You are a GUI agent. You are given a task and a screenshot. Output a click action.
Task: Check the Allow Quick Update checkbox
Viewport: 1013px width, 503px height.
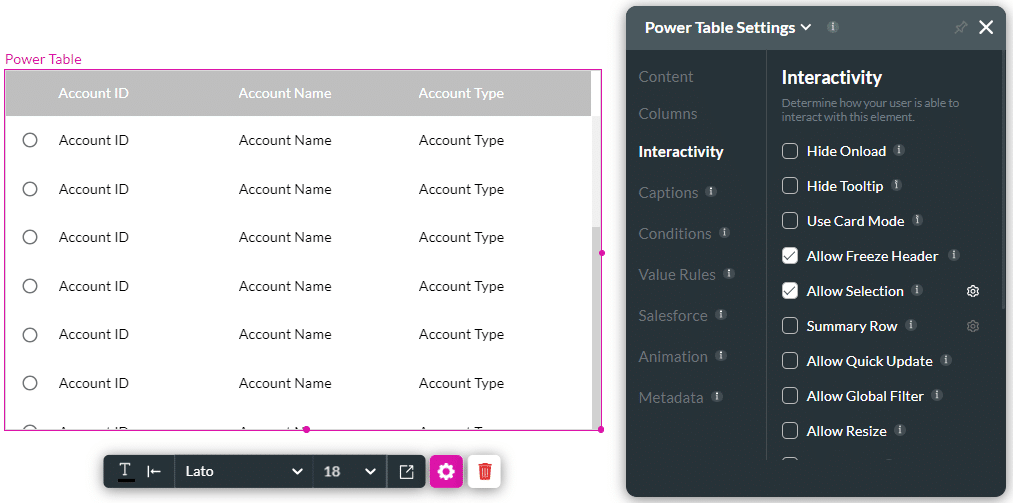(790, 361)
